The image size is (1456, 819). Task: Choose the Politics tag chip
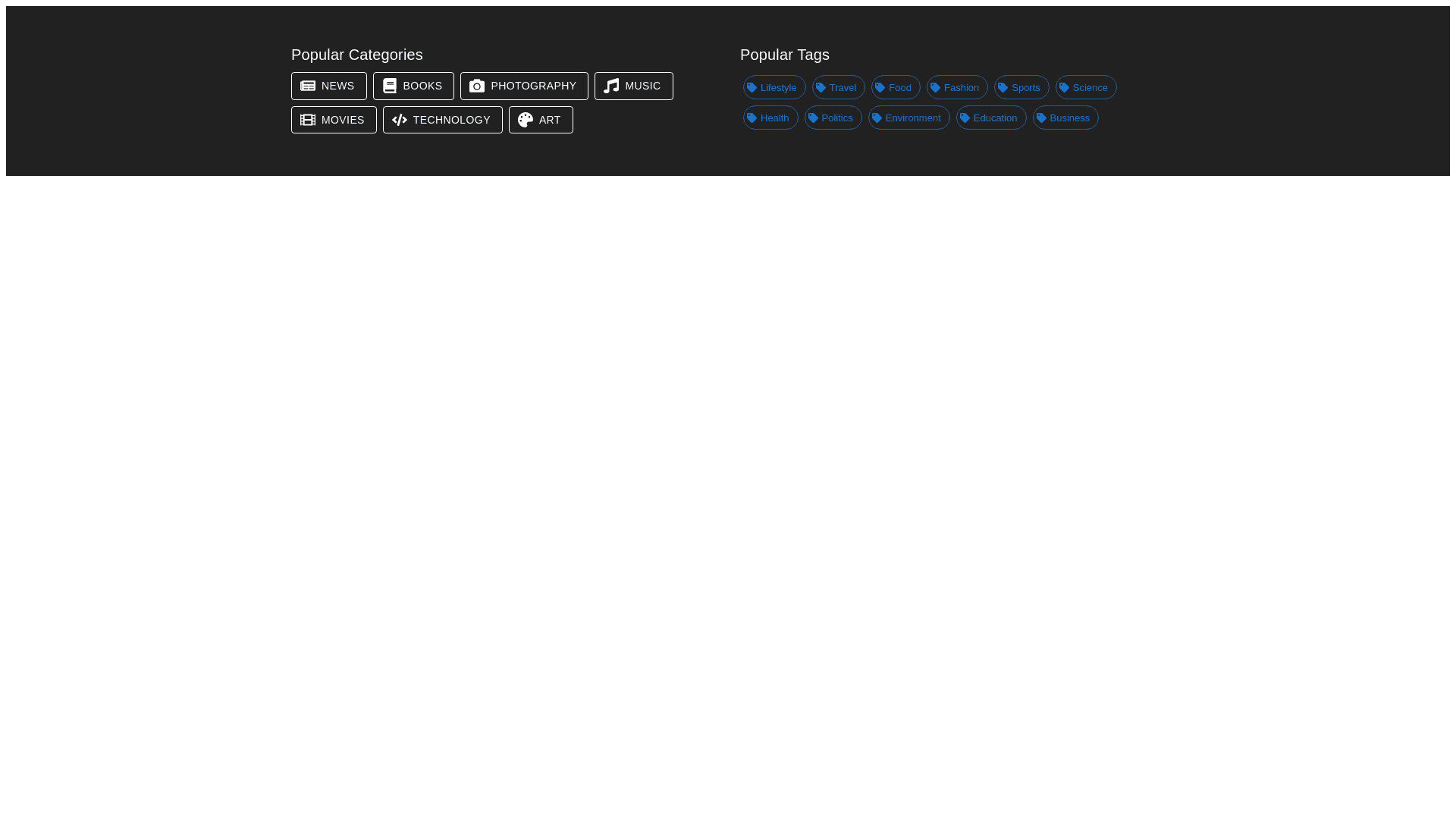click(x=833, y=118)
